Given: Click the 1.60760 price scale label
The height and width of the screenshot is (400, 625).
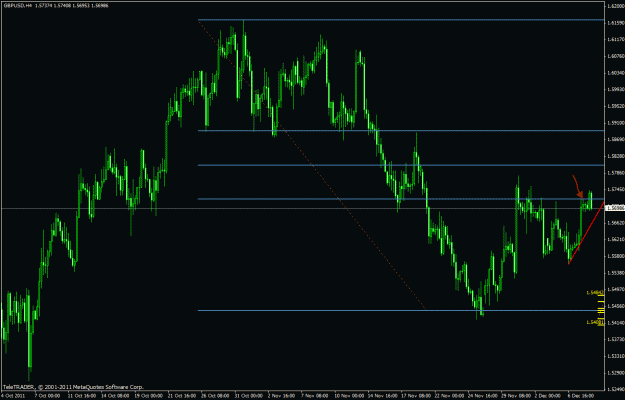Looking at the screenshot, I should pos(615,56).
